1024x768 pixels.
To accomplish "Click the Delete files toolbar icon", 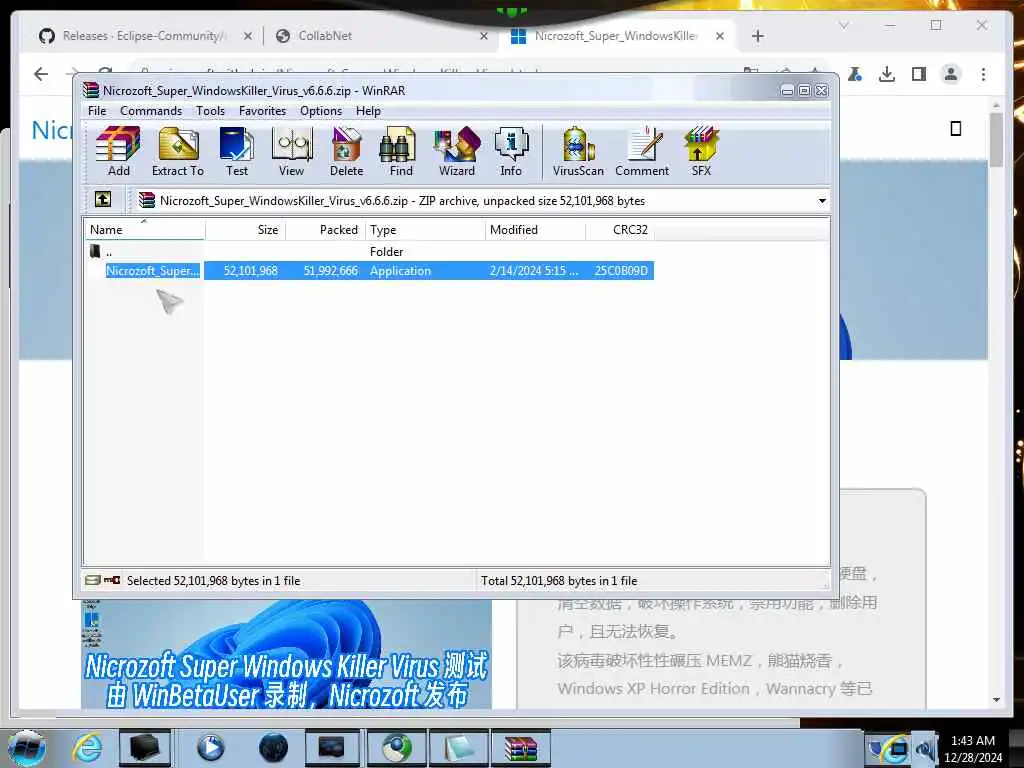I will (x=346, y=152).
